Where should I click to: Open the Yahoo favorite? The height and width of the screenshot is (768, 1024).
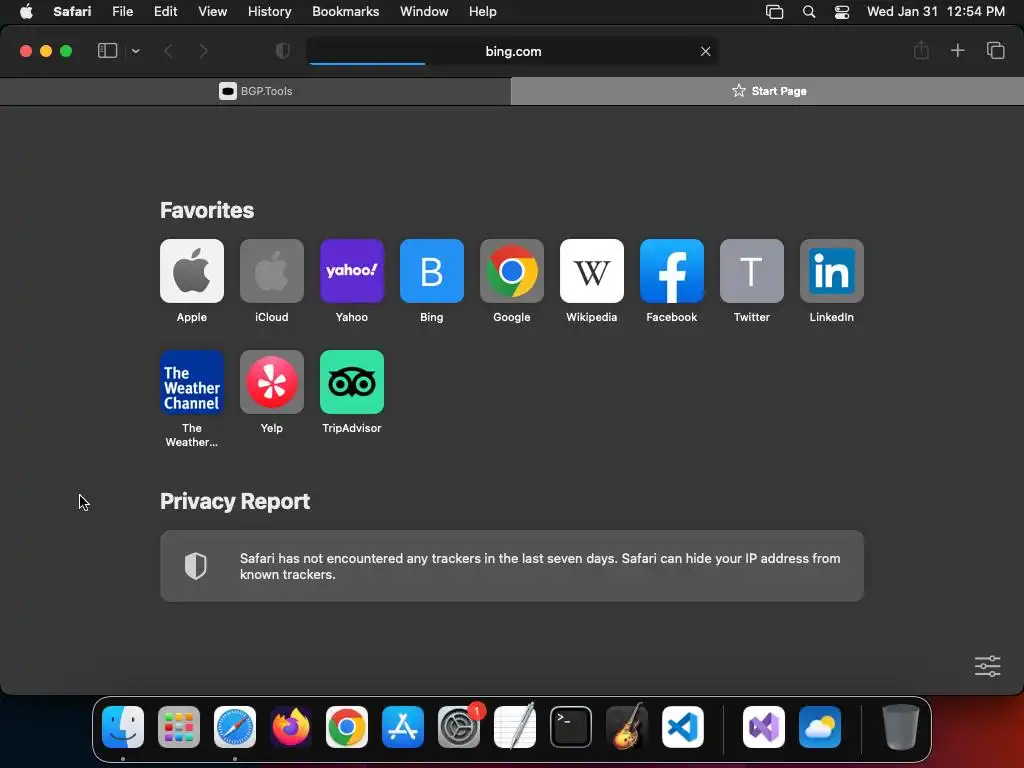351,271
